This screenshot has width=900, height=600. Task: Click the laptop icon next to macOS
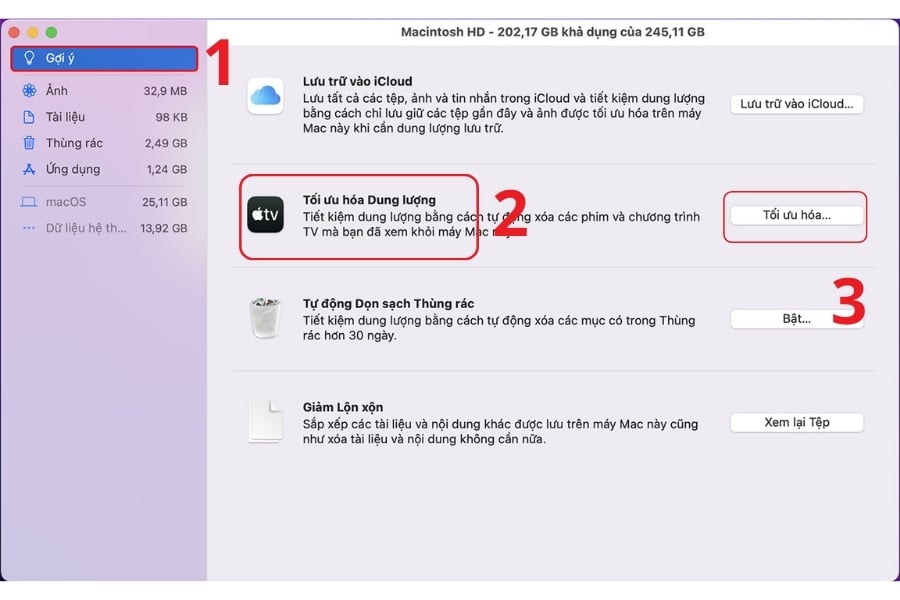30,201
